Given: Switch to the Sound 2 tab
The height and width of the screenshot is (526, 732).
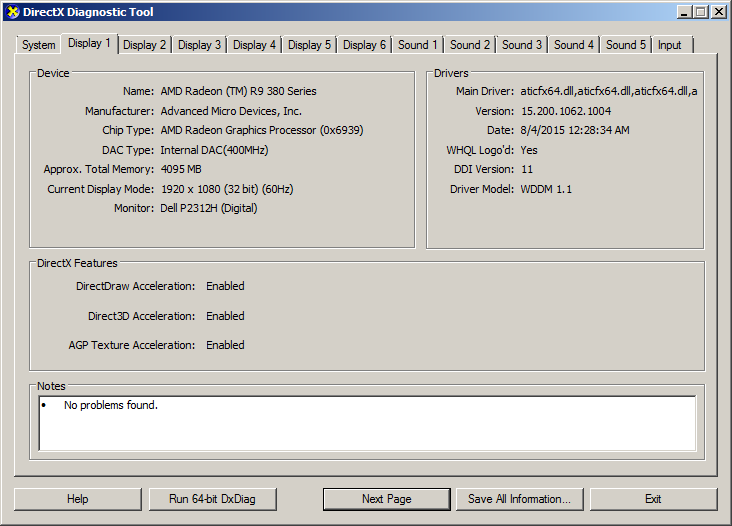Looking at the screenshot, I should pyautogui.click(x=470, y=45).
